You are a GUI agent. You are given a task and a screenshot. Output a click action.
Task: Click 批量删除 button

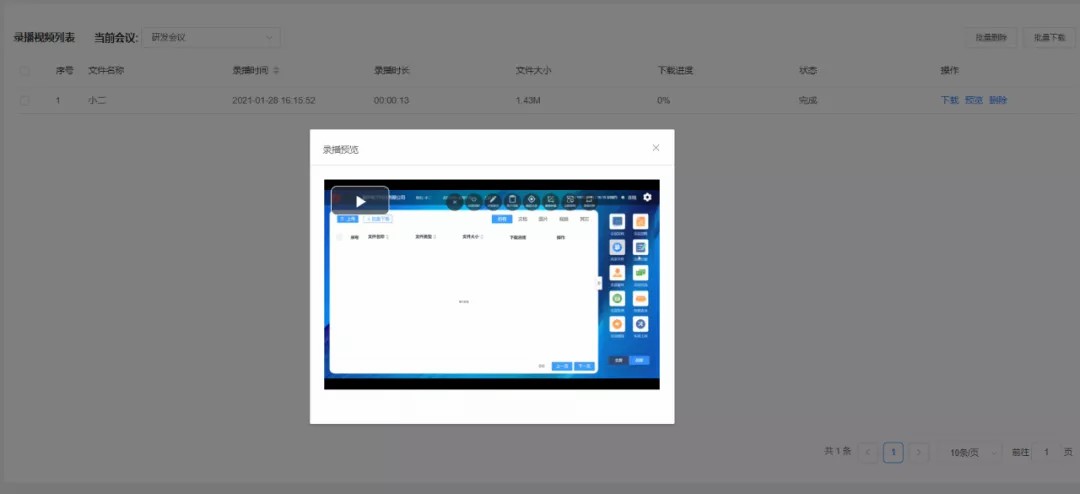pos(990,38)
